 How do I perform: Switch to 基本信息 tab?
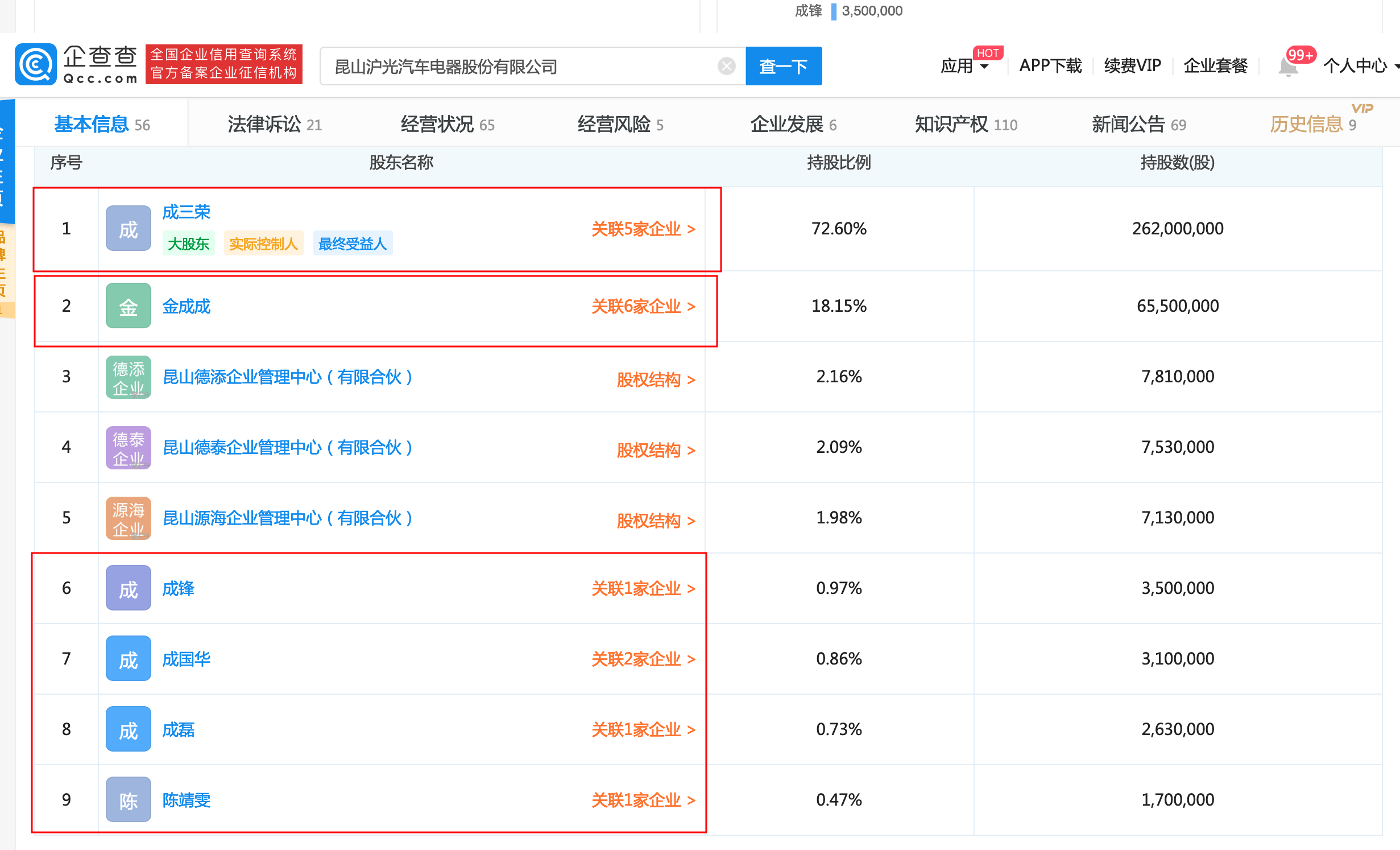102,124
